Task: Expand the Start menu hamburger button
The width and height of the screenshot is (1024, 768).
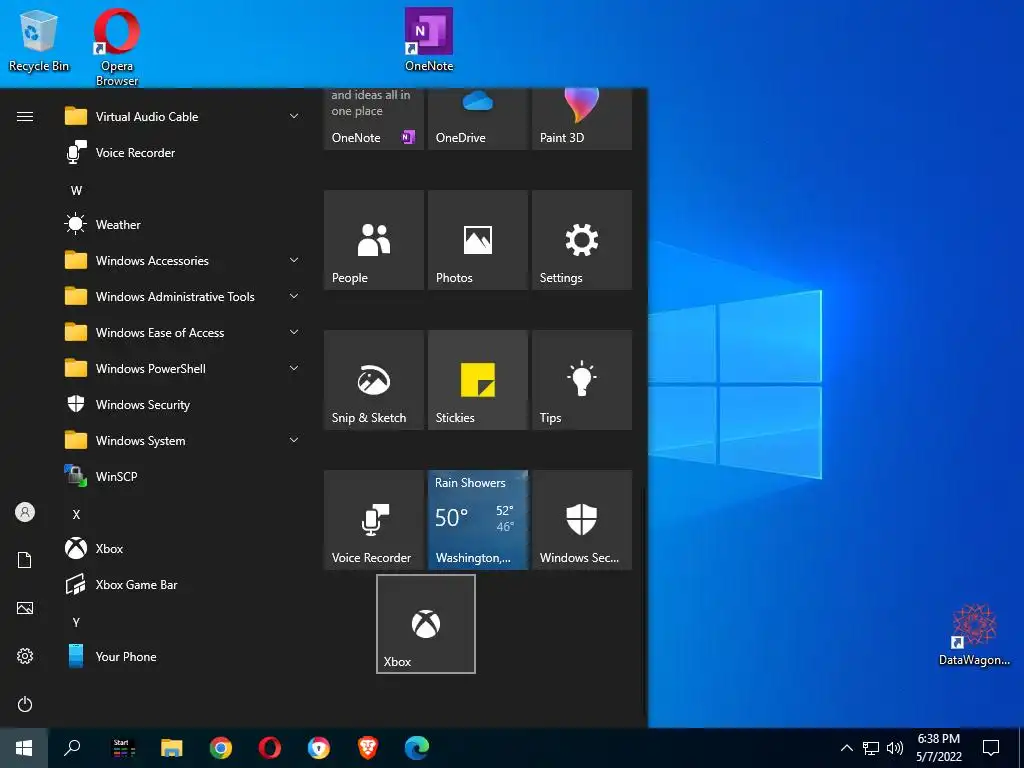Action: point(25,117)
